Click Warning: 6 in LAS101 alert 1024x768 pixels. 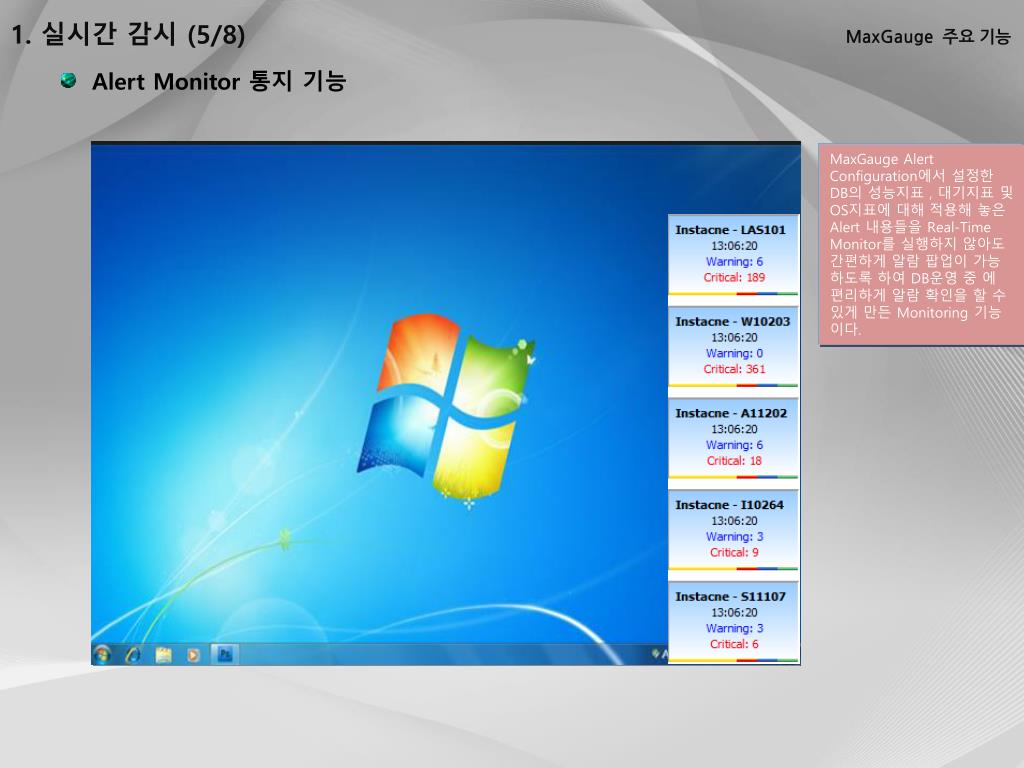734,261
